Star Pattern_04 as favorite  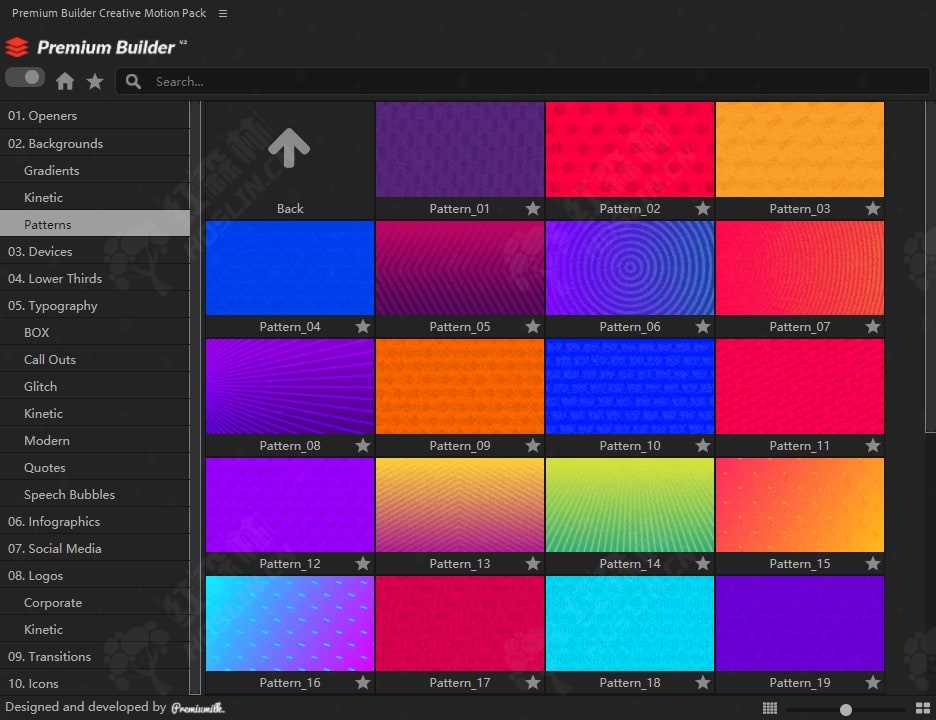(x=363, y=327)
